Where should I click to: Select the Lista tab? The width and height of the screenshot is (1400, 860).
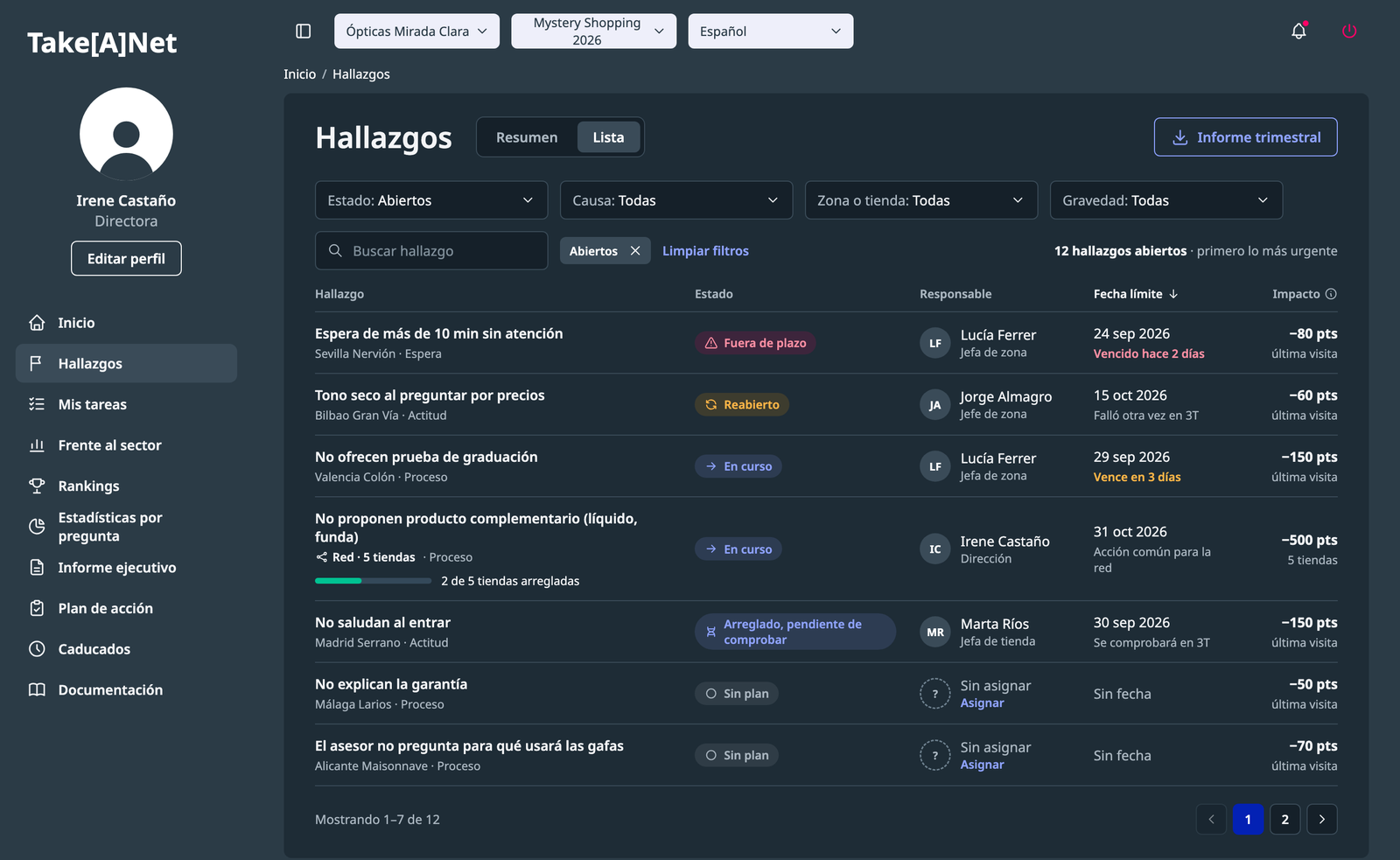click(x=608, y=137)
